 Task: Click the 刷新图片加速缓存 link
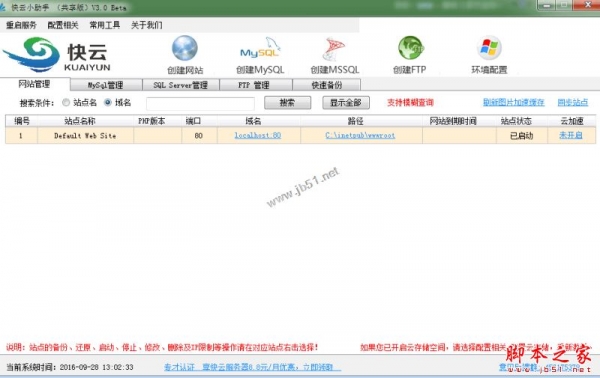click(514, 102)
